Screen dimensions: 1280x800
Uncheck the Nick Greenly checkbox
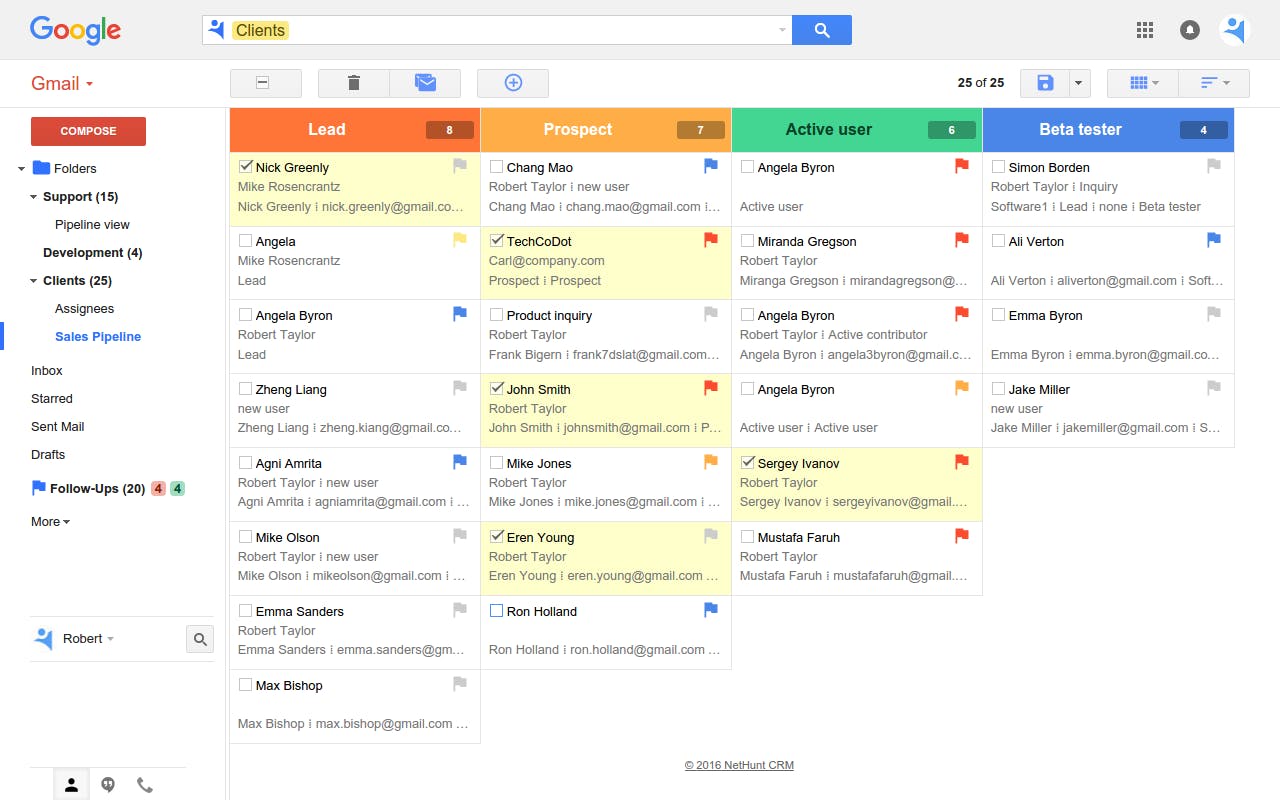click(x=246, y=166)
